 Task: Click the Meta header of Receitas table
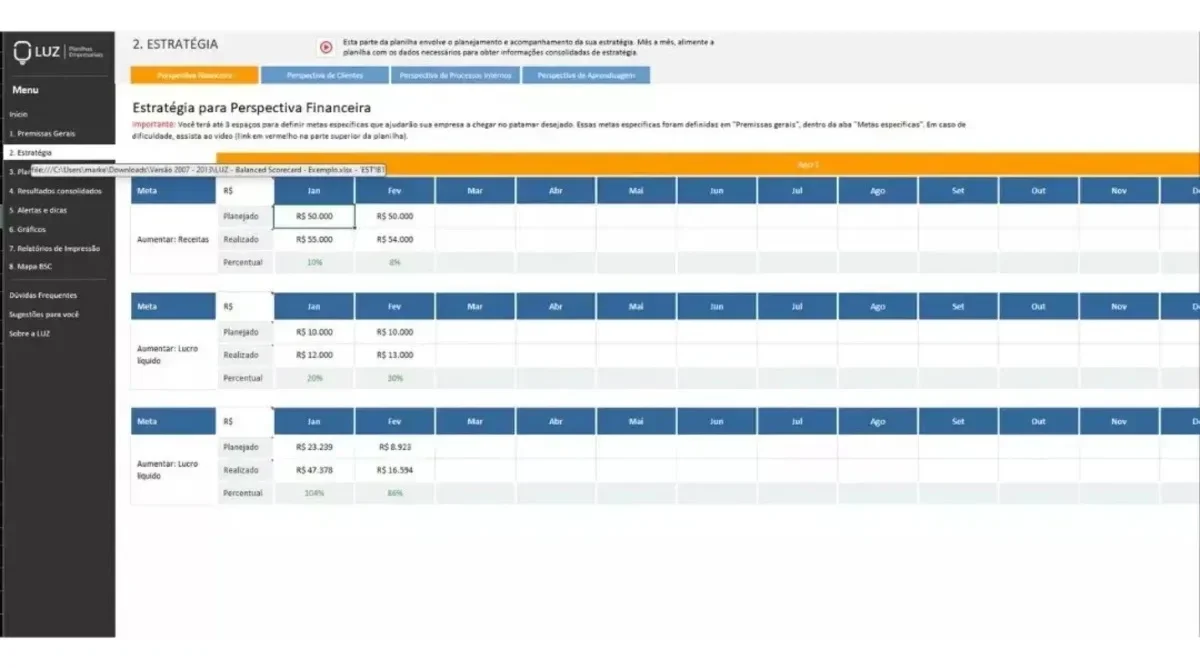(173, 190)
